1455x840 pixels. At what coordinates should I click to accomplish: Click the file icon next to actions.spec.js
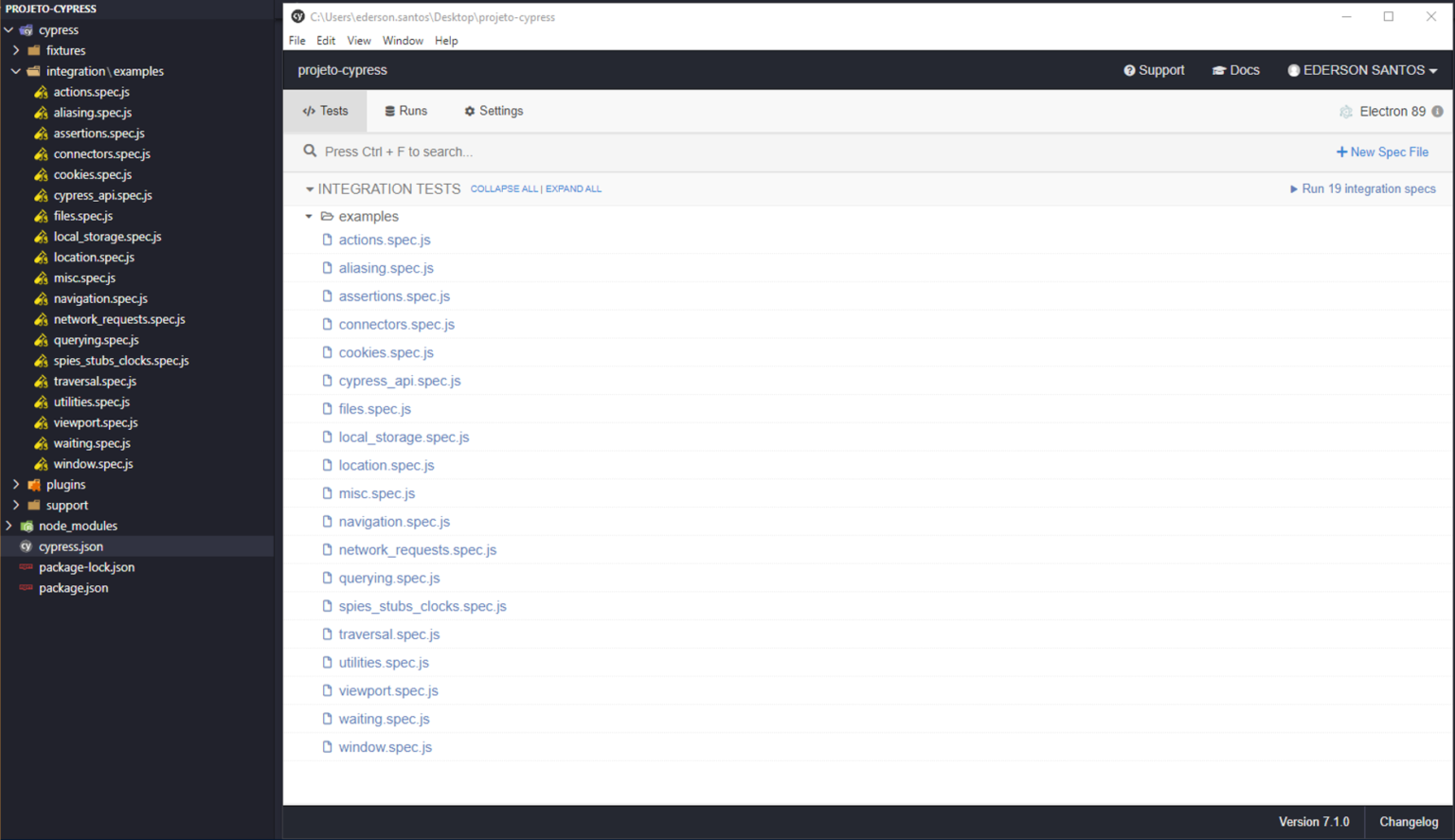tap(327, 241)
